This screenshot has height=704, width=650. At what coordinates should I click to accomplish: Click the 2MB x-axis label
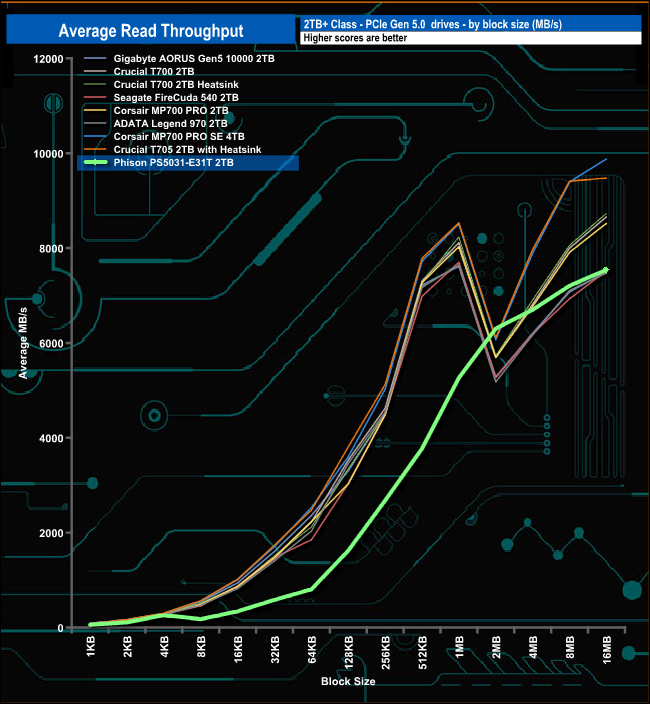pyautogui.click(x=496, y=647)
